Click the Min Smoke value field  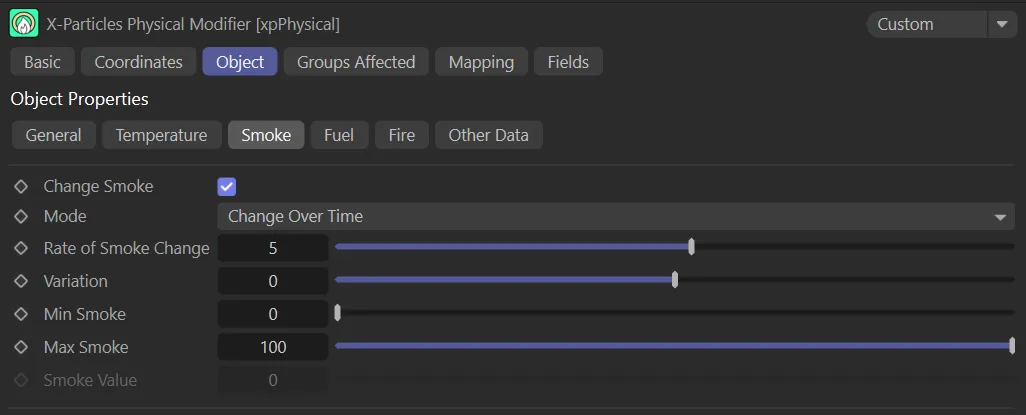coord(273,314)
